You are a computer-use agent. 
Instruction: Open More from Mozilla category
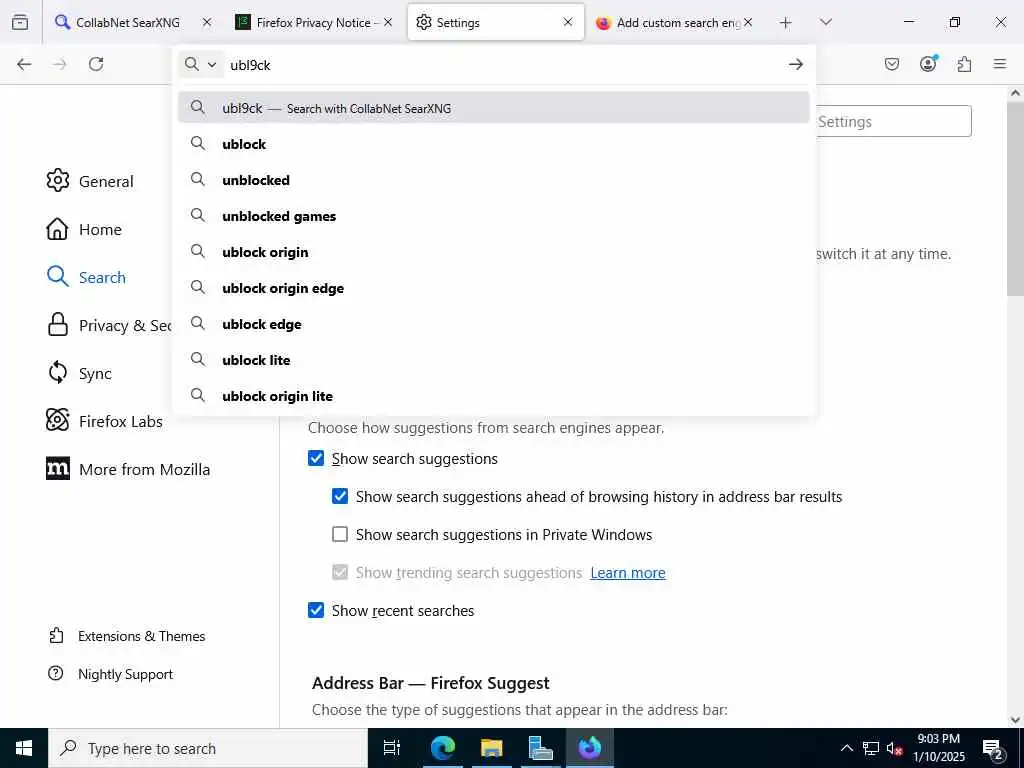coord(144,469)
